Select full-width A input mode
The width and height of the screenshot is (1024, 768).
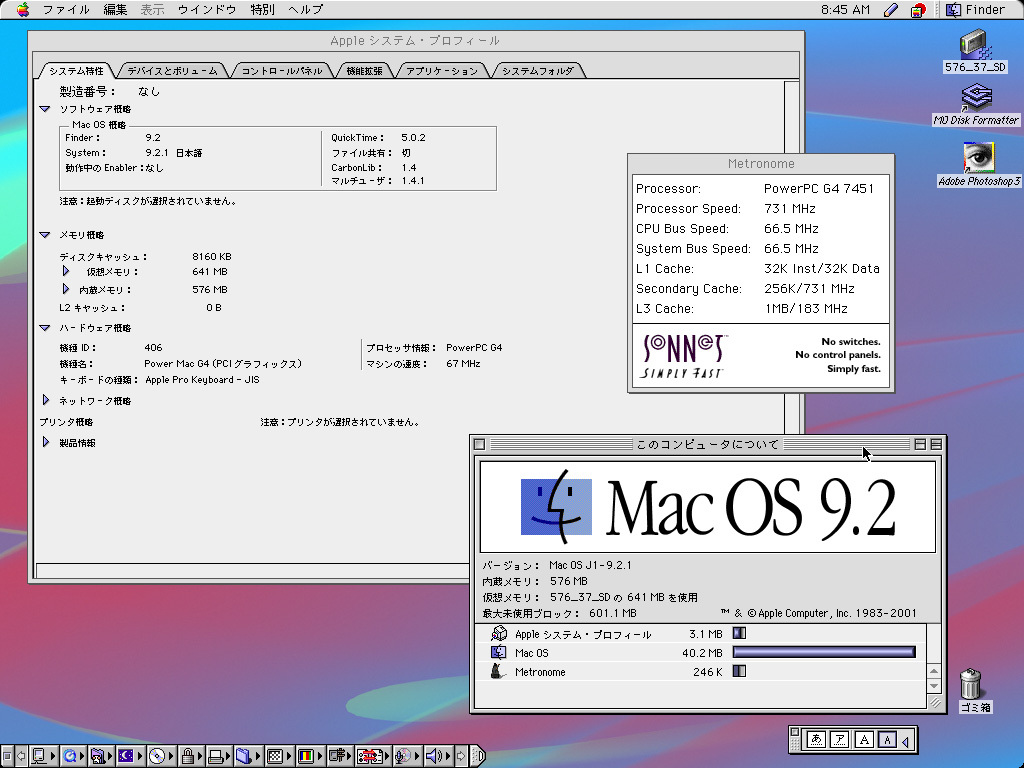tap(864, 740)
